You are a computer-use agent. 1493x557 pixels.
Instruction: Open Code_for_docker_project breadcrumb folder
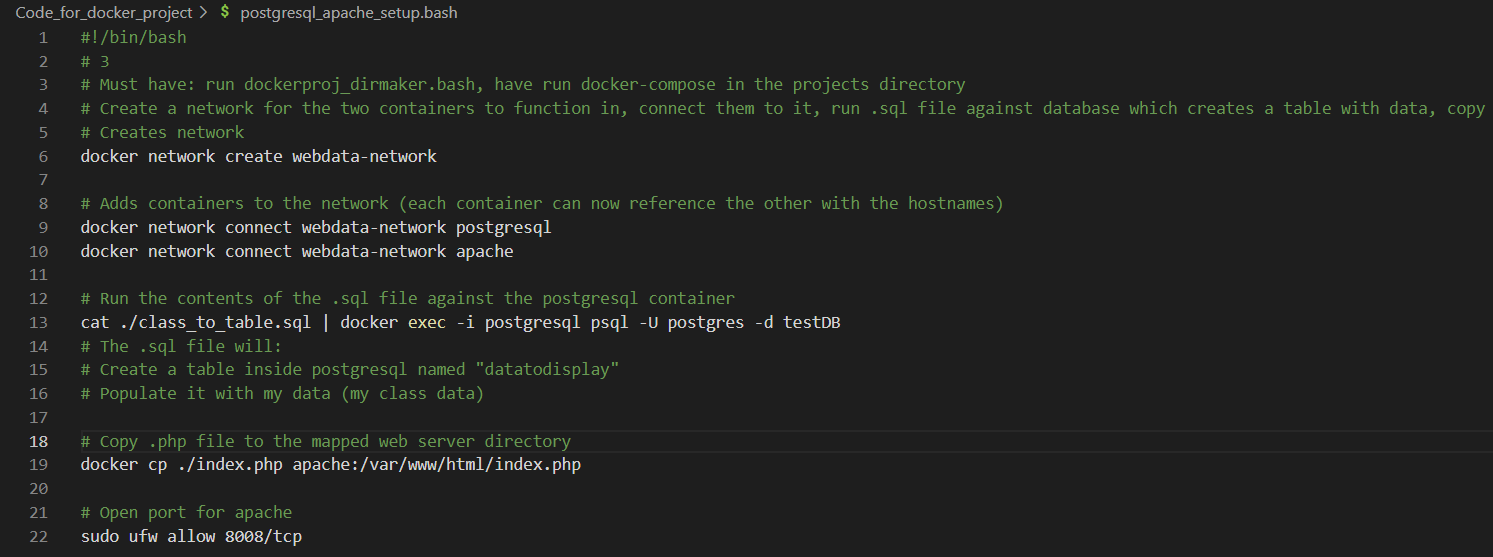pos(105,13)
